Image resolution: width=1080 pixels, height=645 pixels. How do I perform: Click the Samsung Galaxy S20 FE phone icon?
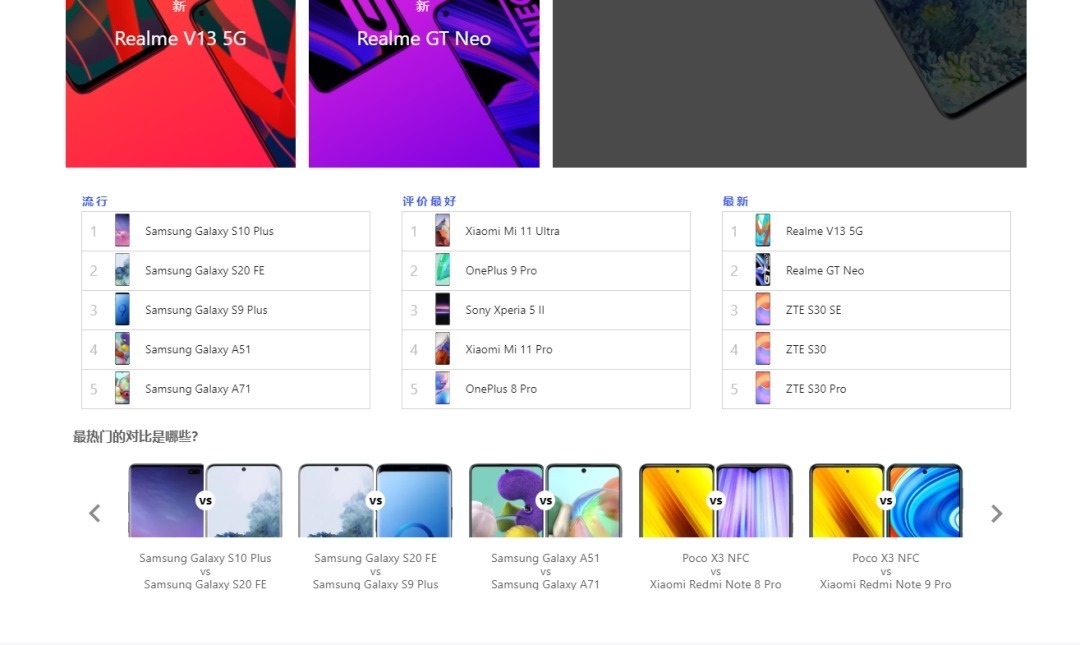tap(122, 270)
